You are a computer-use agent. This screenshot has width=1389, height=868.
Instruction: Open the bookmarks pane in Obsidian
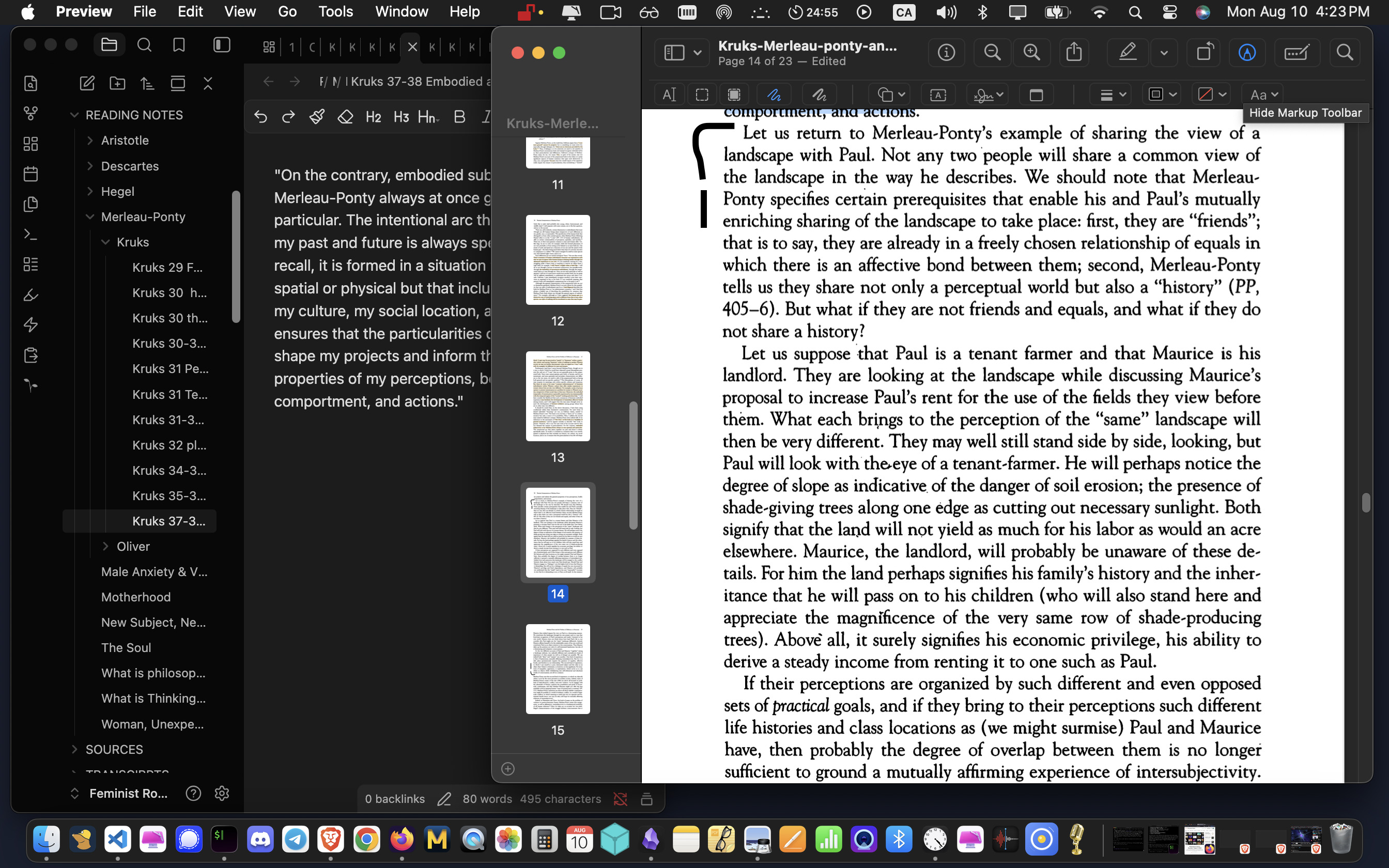coord(179,45)
